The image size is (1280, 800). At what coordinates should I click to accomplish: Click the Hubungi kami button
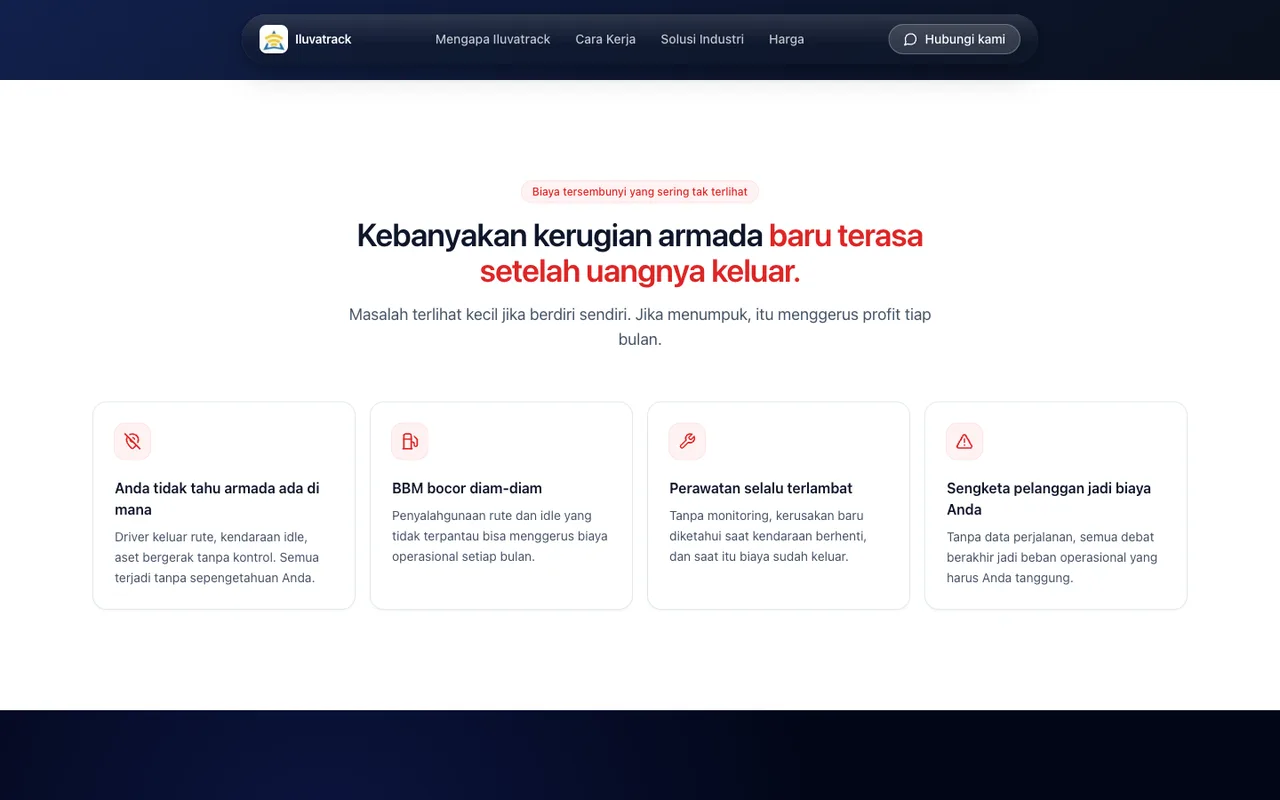tap(954, 39)
